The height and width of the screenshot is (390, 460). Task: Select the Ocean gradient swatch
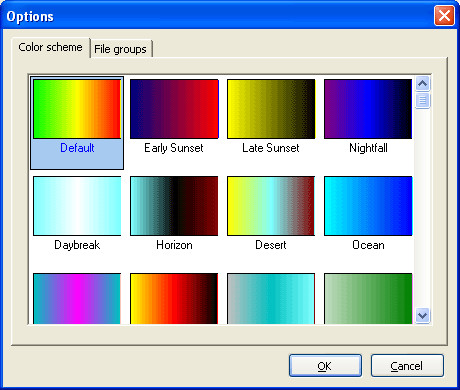point(368,206)
